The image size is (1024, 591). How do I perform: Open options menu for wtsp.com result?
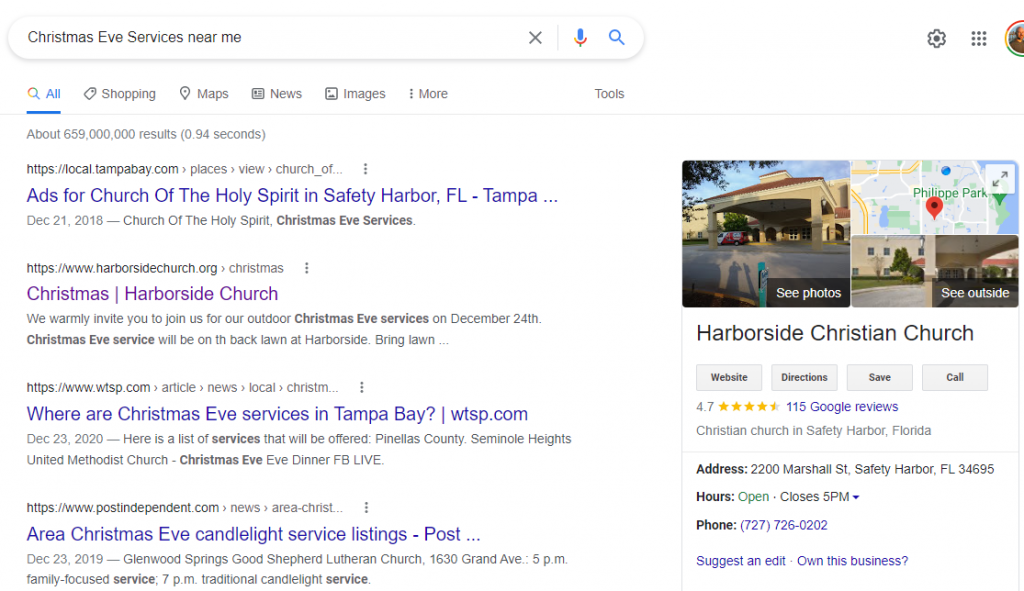(361, 387)
